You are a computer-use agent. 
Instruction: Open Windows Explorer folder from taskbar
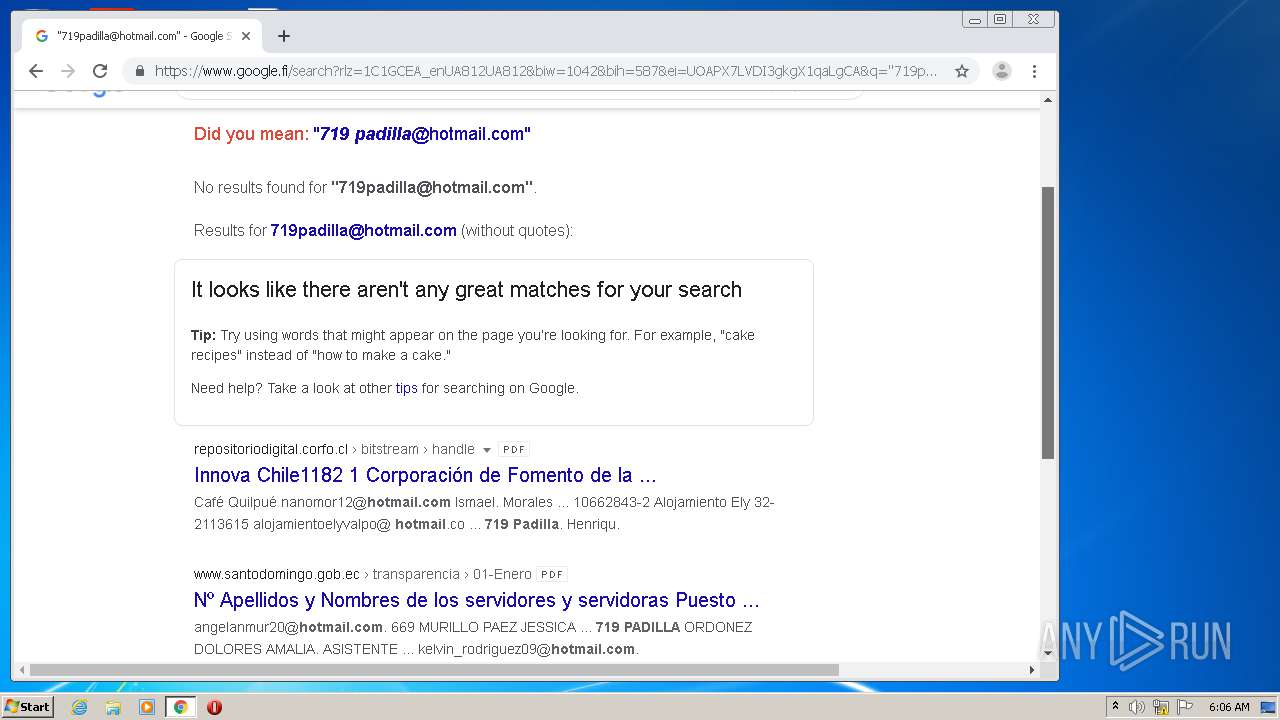coord(113,707)
